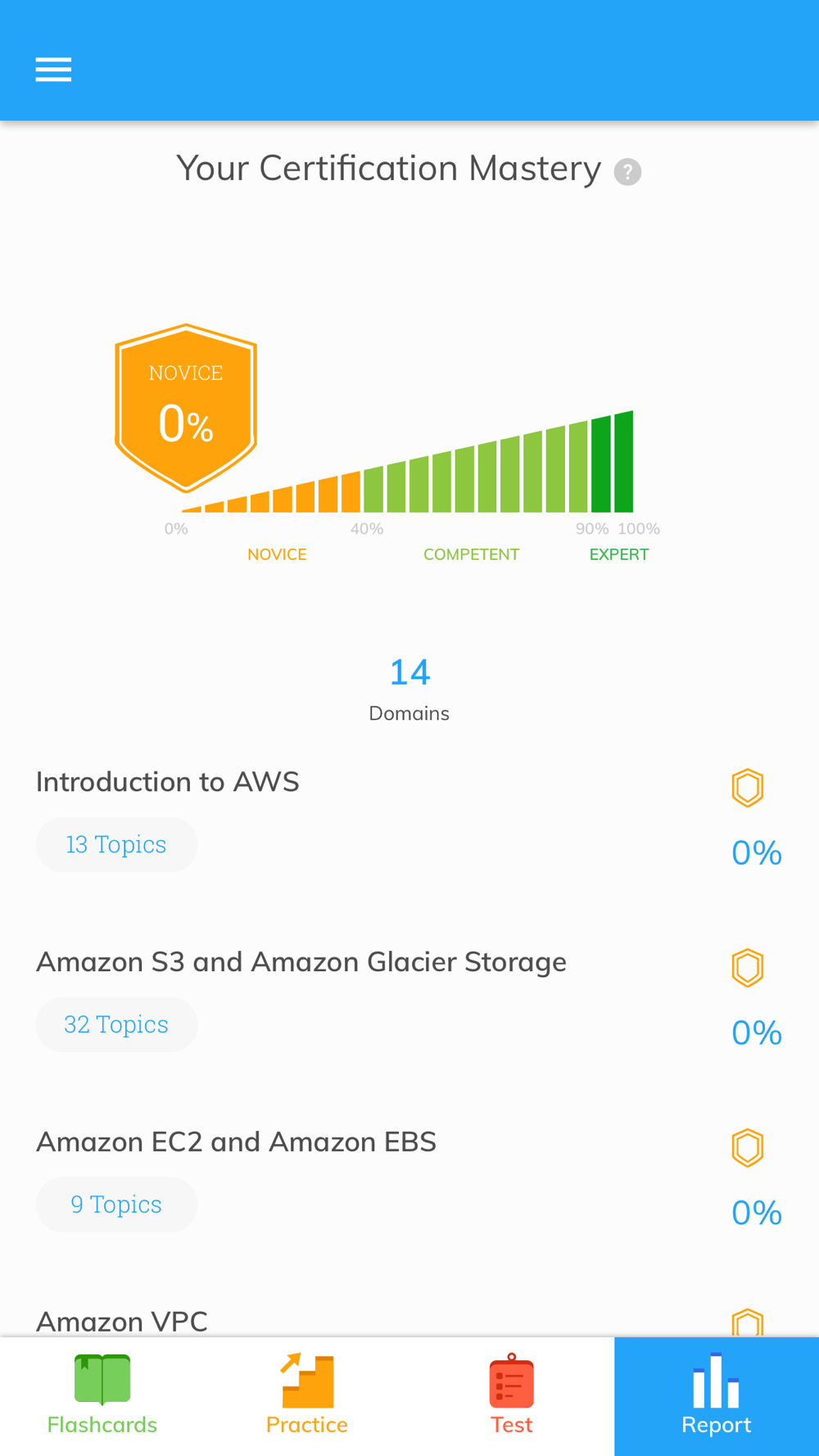819x1456 pixels.
Task: Switch to the Practice tab
Action: (x=307, y=1396)
